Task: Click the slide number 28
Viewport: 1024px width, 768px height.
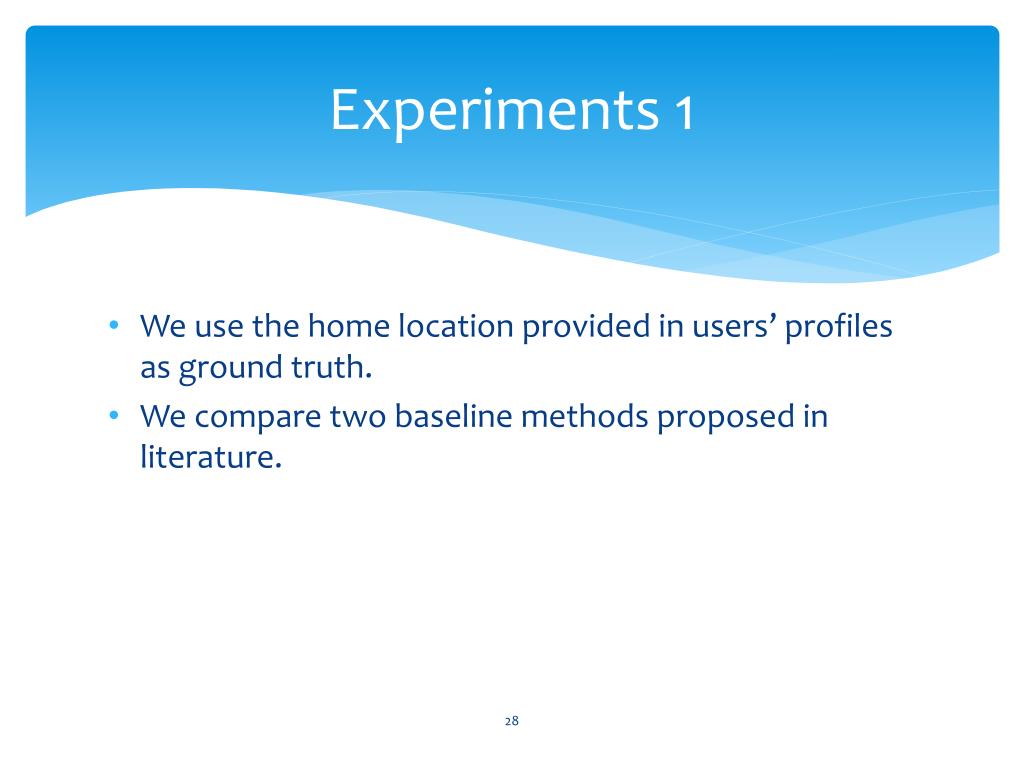Action: pyautogui.click(x=511, y=720)
